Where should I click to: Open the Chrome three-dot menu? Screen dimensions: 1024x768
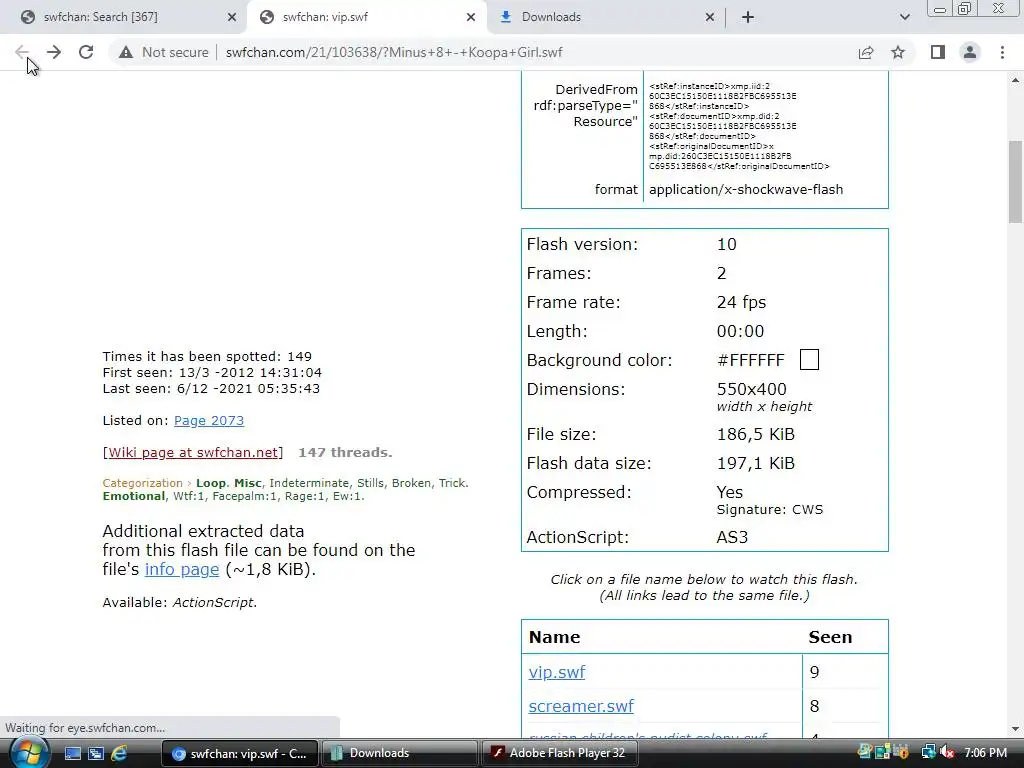(1002, 52)
